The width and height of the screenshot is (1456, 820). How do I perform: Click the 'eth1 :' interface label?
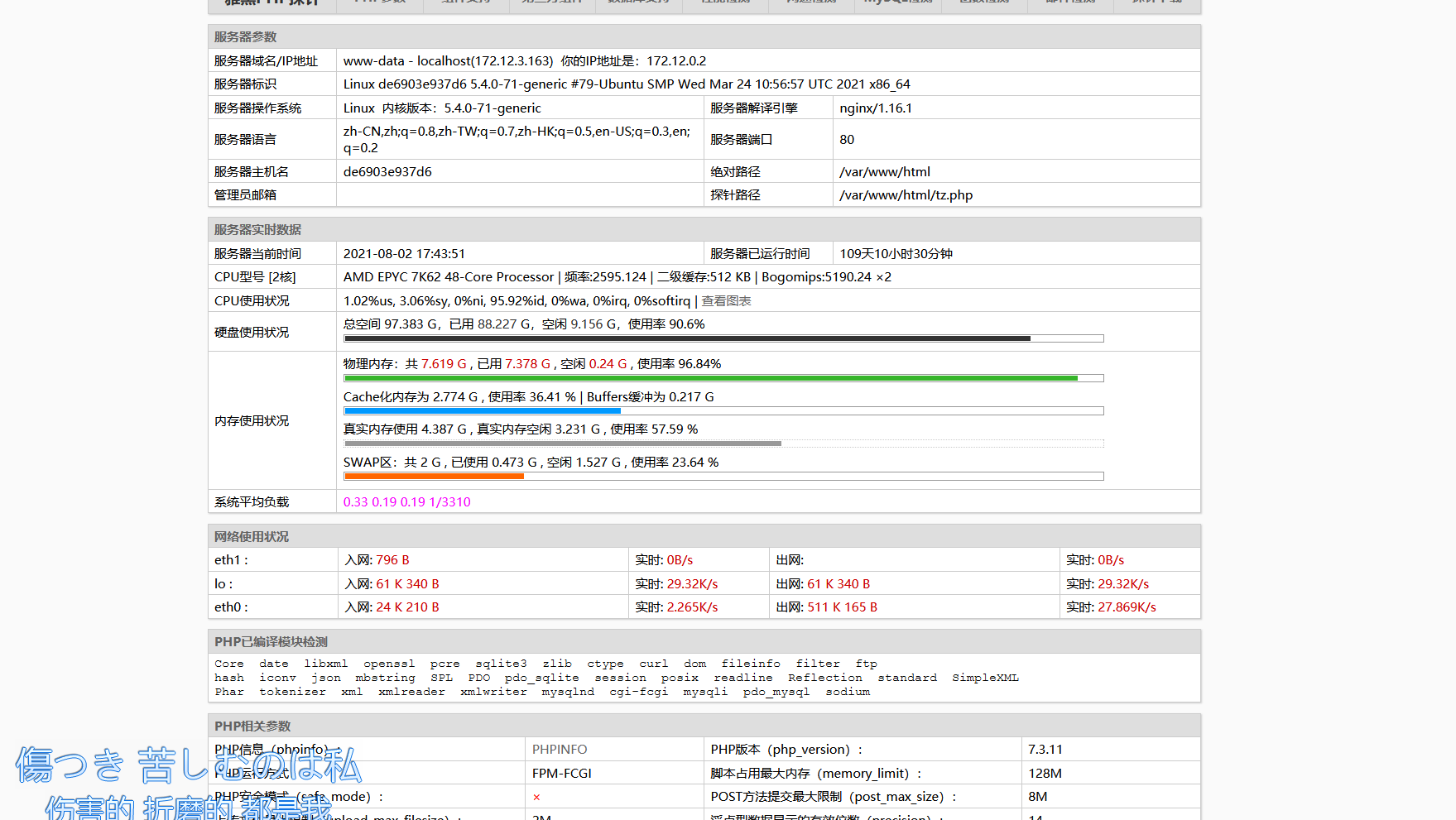(231, 559)
